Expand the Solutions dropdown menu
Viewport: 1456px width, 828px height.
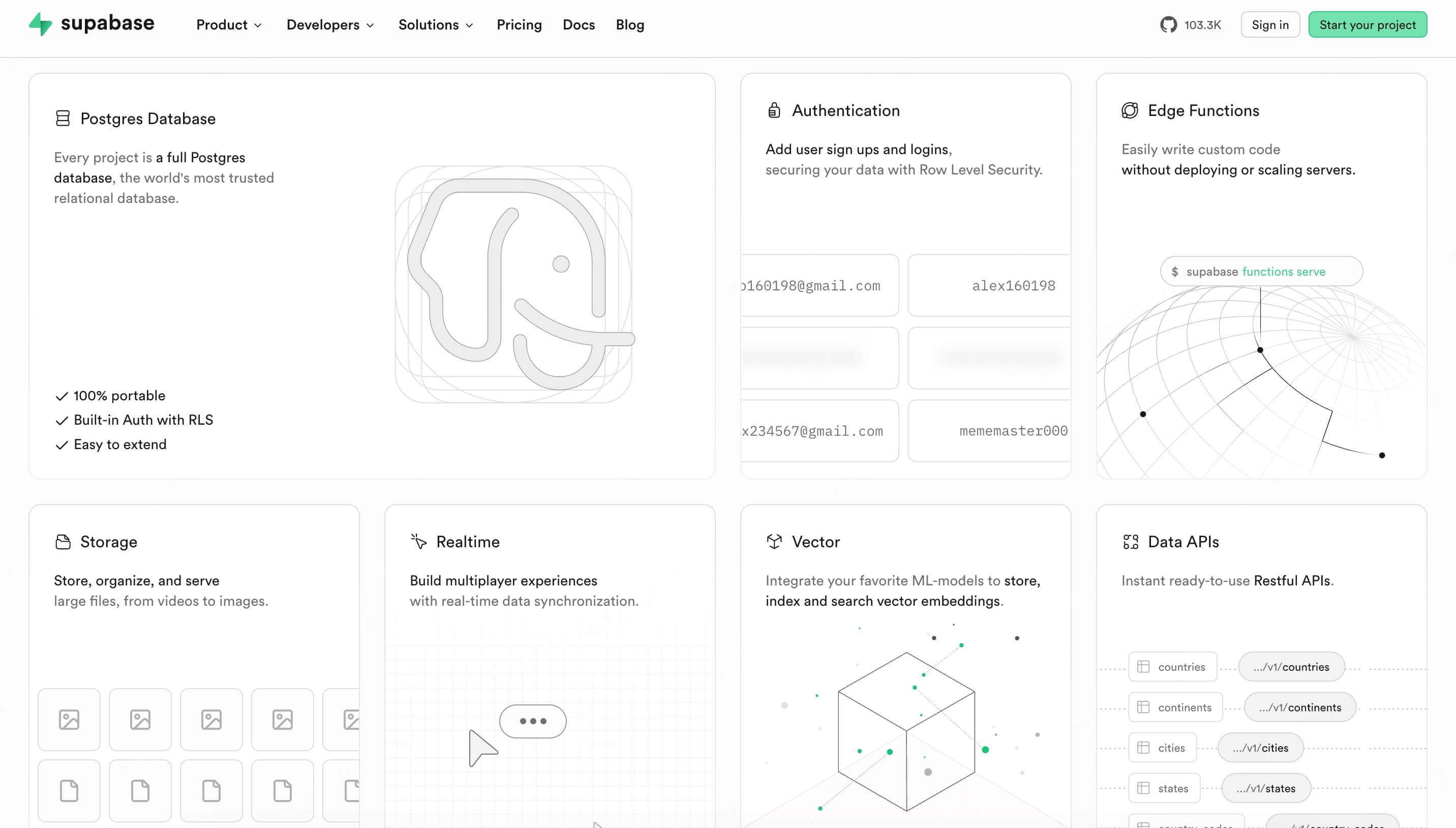436,24
